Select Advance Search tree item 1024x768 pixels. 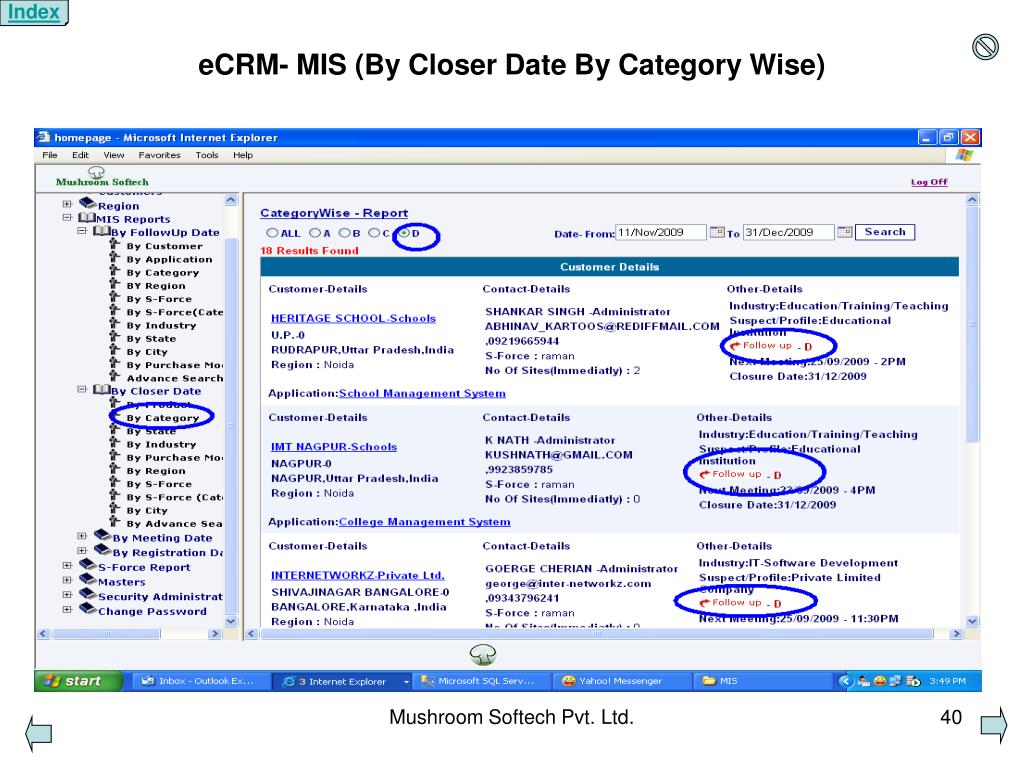(174, 378)
